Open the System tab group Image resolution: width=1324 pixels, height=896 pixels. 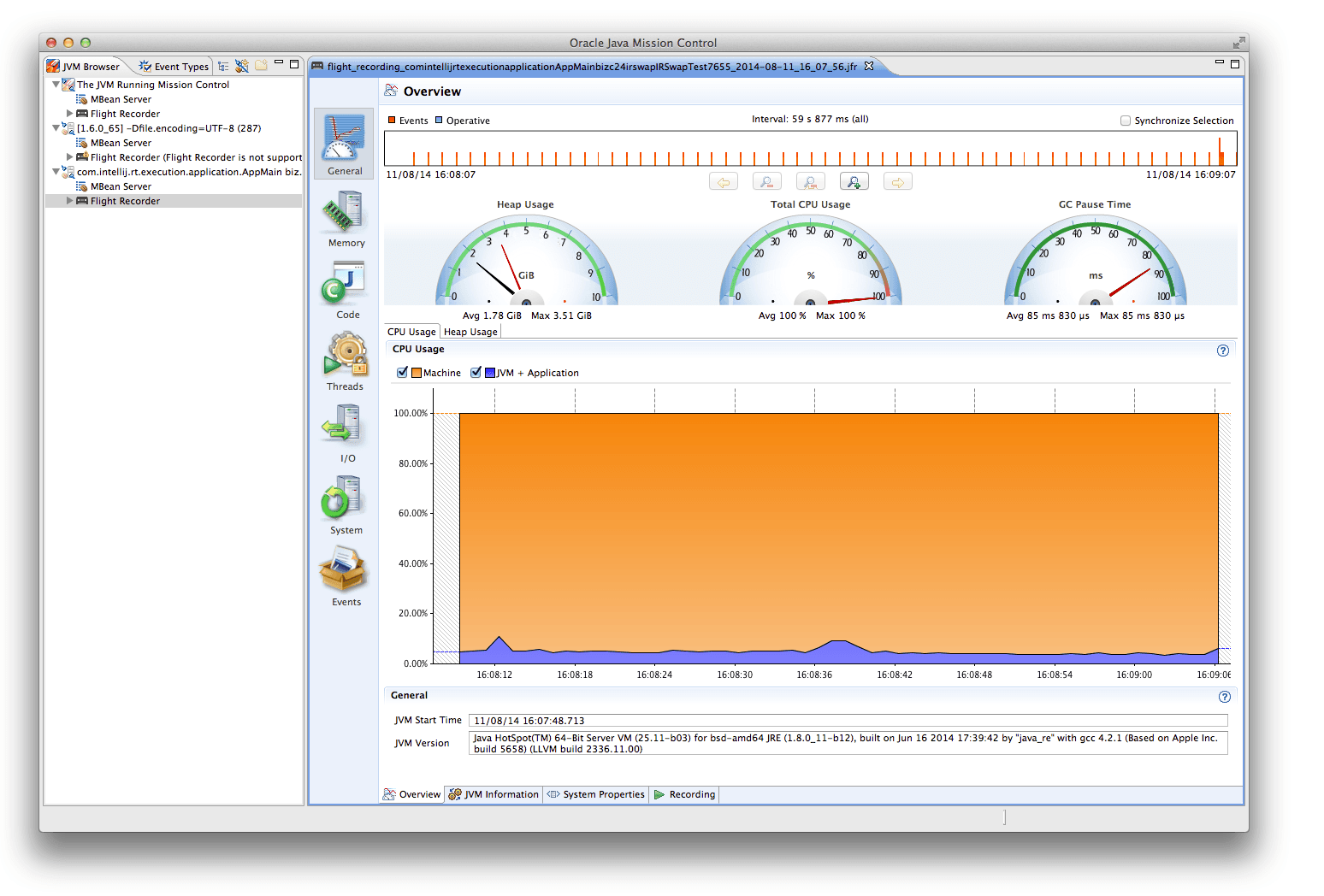344,504
